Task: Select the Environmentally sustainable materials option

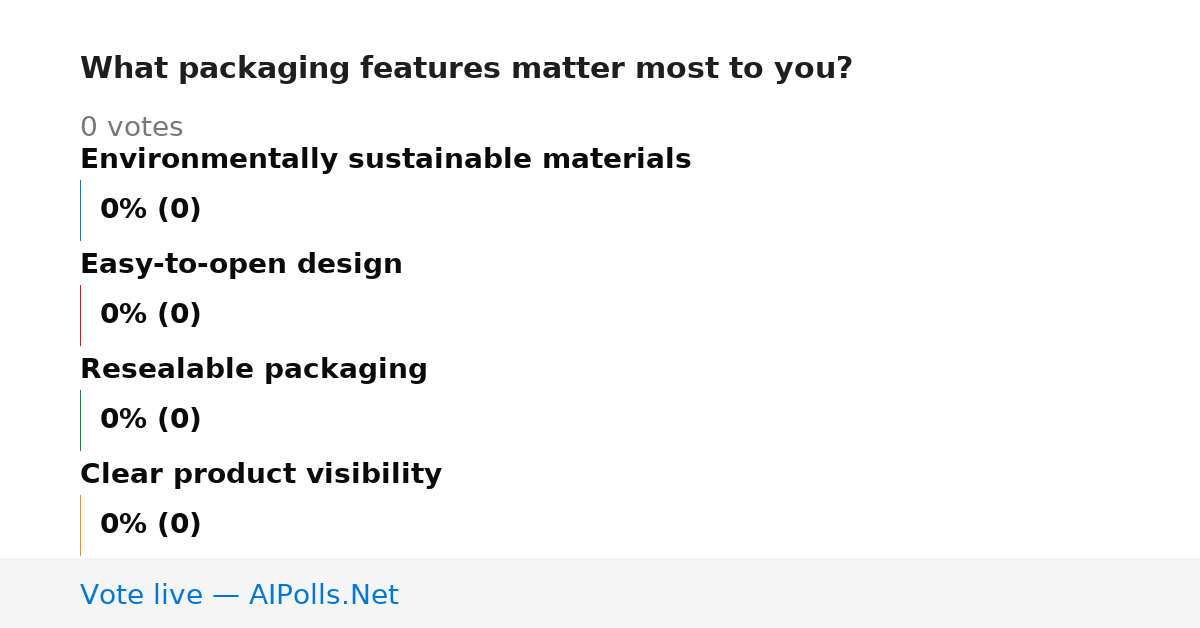Action: [385, 160]
